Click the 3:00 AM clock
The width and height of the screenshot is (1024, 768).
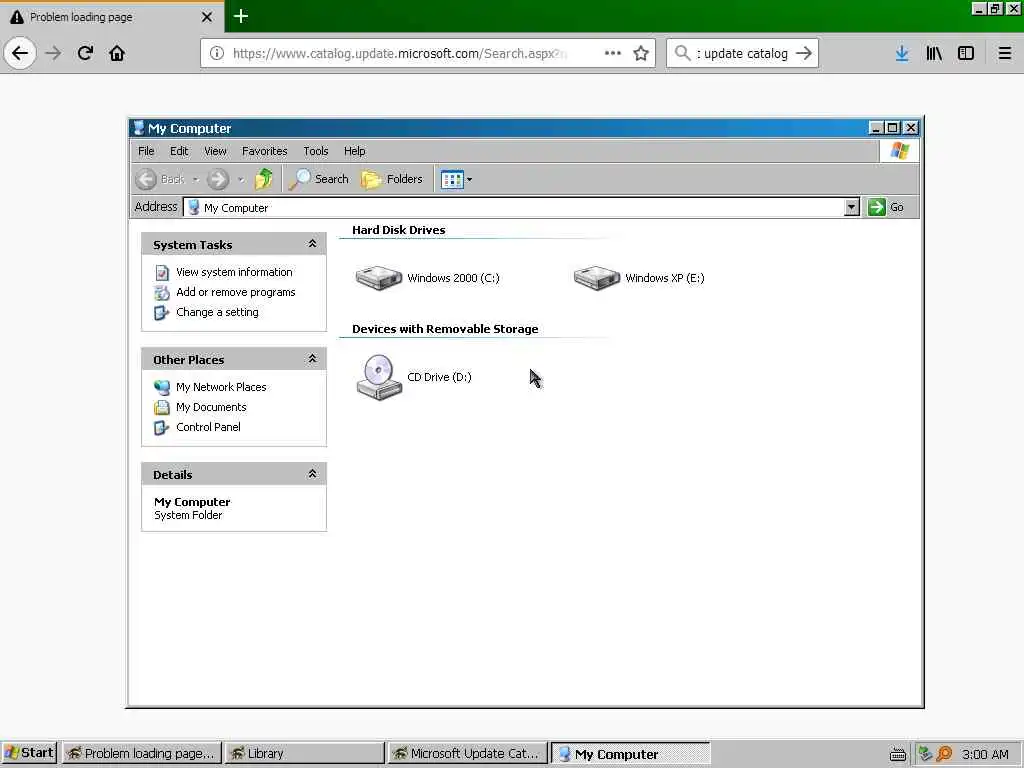pos(985,754)
